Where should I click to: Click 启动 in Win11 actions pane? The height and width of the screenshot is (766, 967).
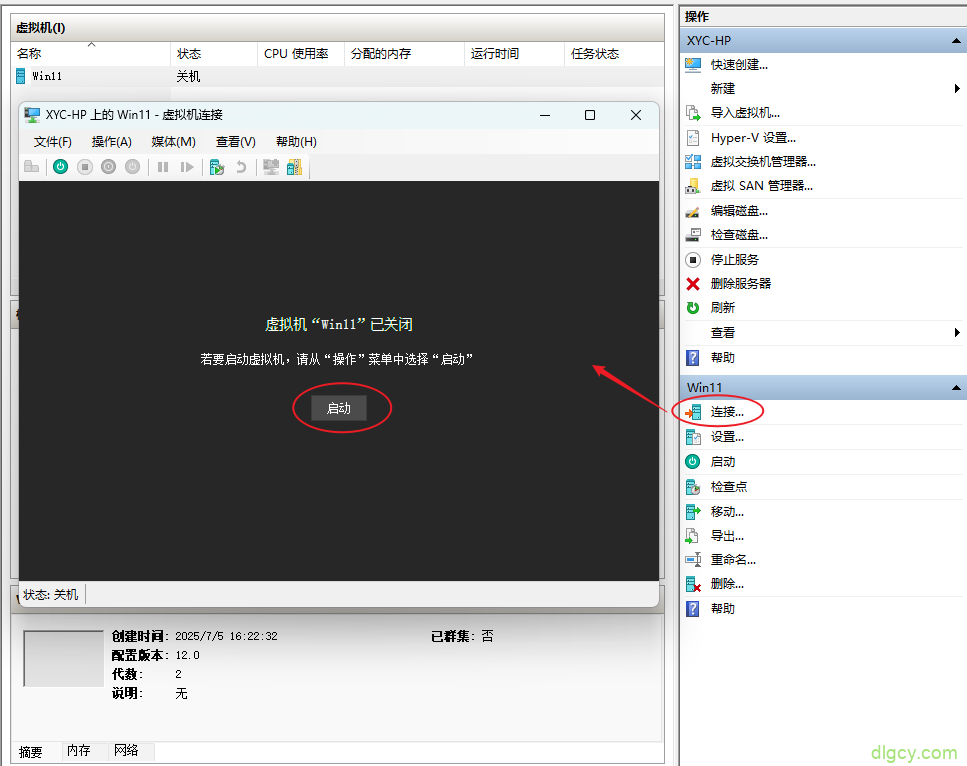tap(723, 461)
